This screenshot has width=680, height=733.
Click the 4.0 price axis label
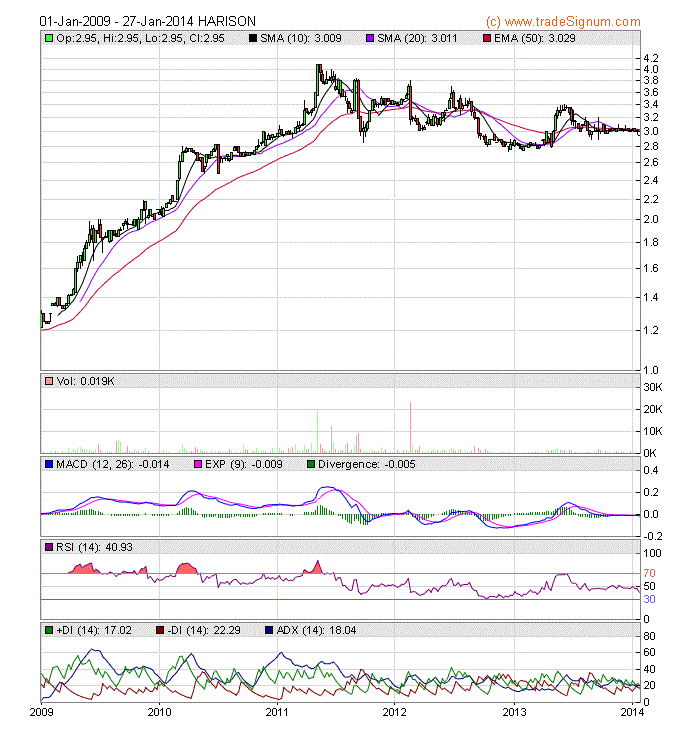[x=651, y=69]
